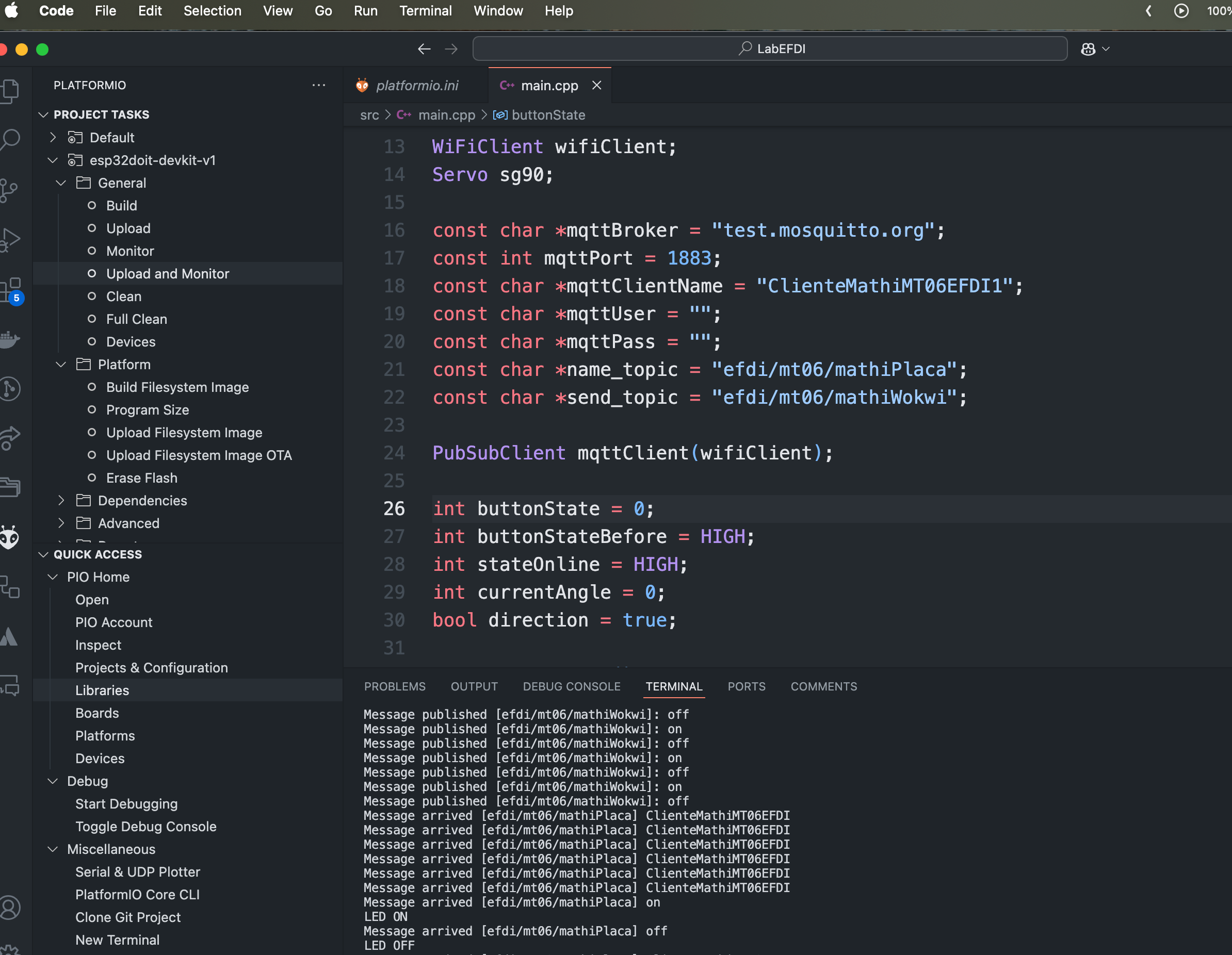1232x955 pixels.
Task: Open the Docker view in activity bar
Action: (x=10, y=339)
